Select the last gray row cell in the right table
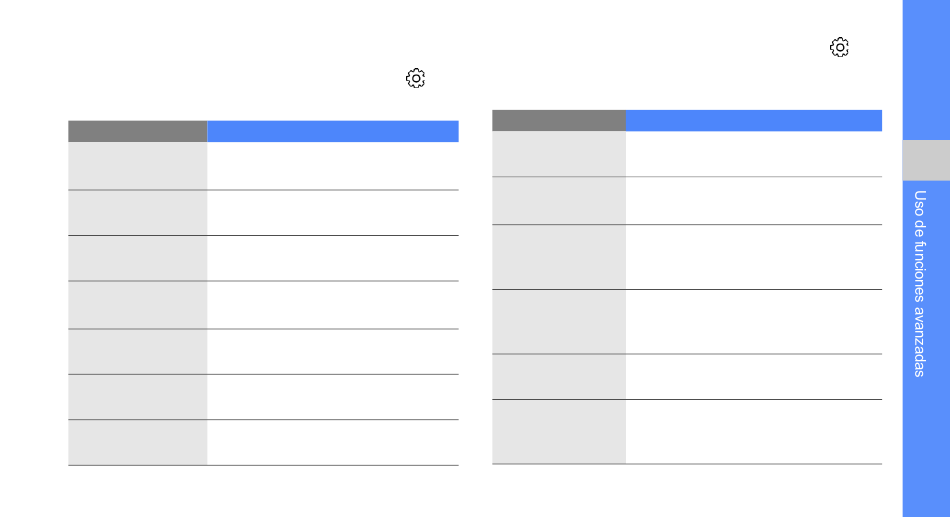The height and width of the screenshot is (517, 950). pyautogui.click(x=559, y=432)
